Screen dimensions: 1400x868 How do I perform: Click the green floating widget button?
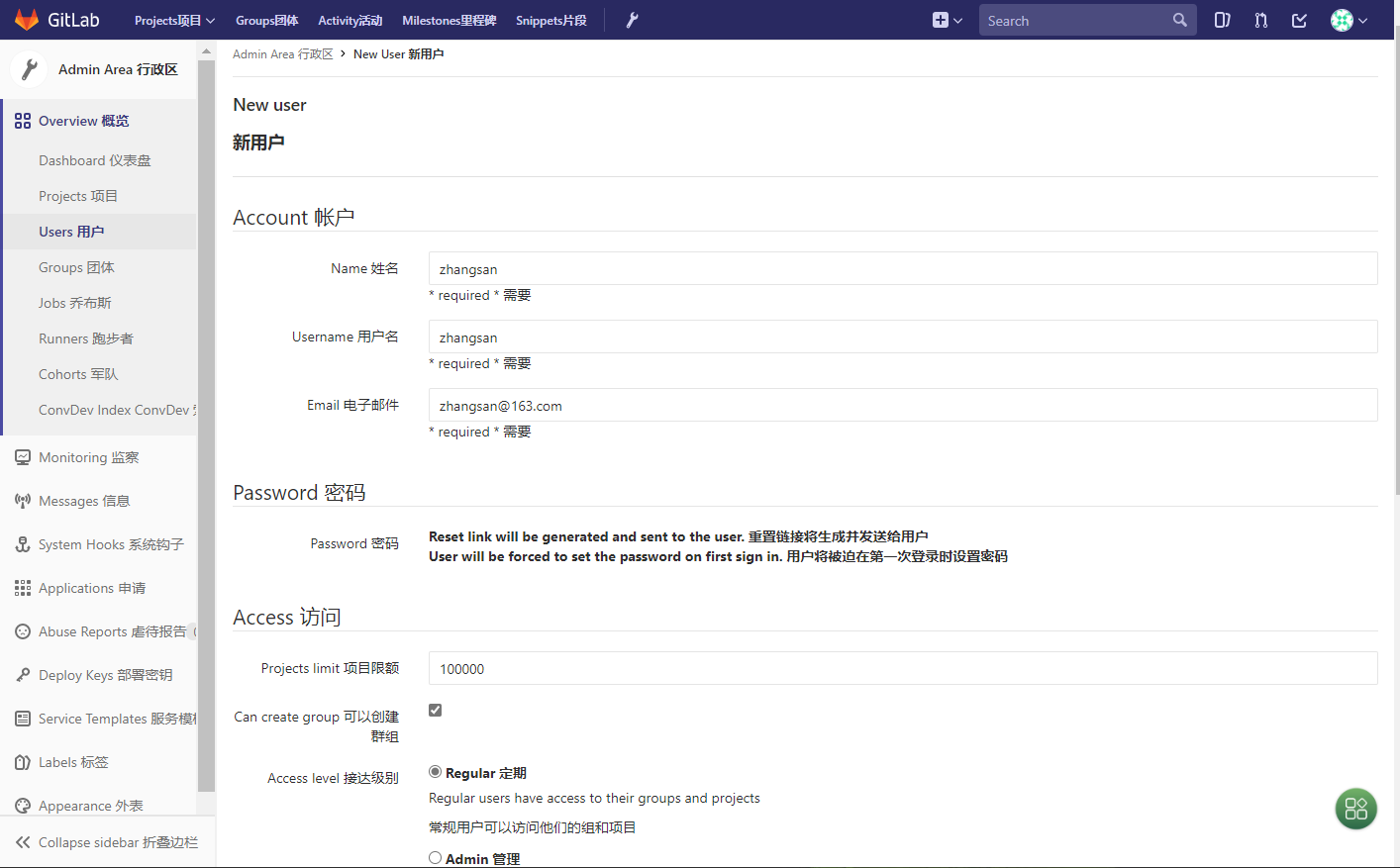[x=1355, y=809]
